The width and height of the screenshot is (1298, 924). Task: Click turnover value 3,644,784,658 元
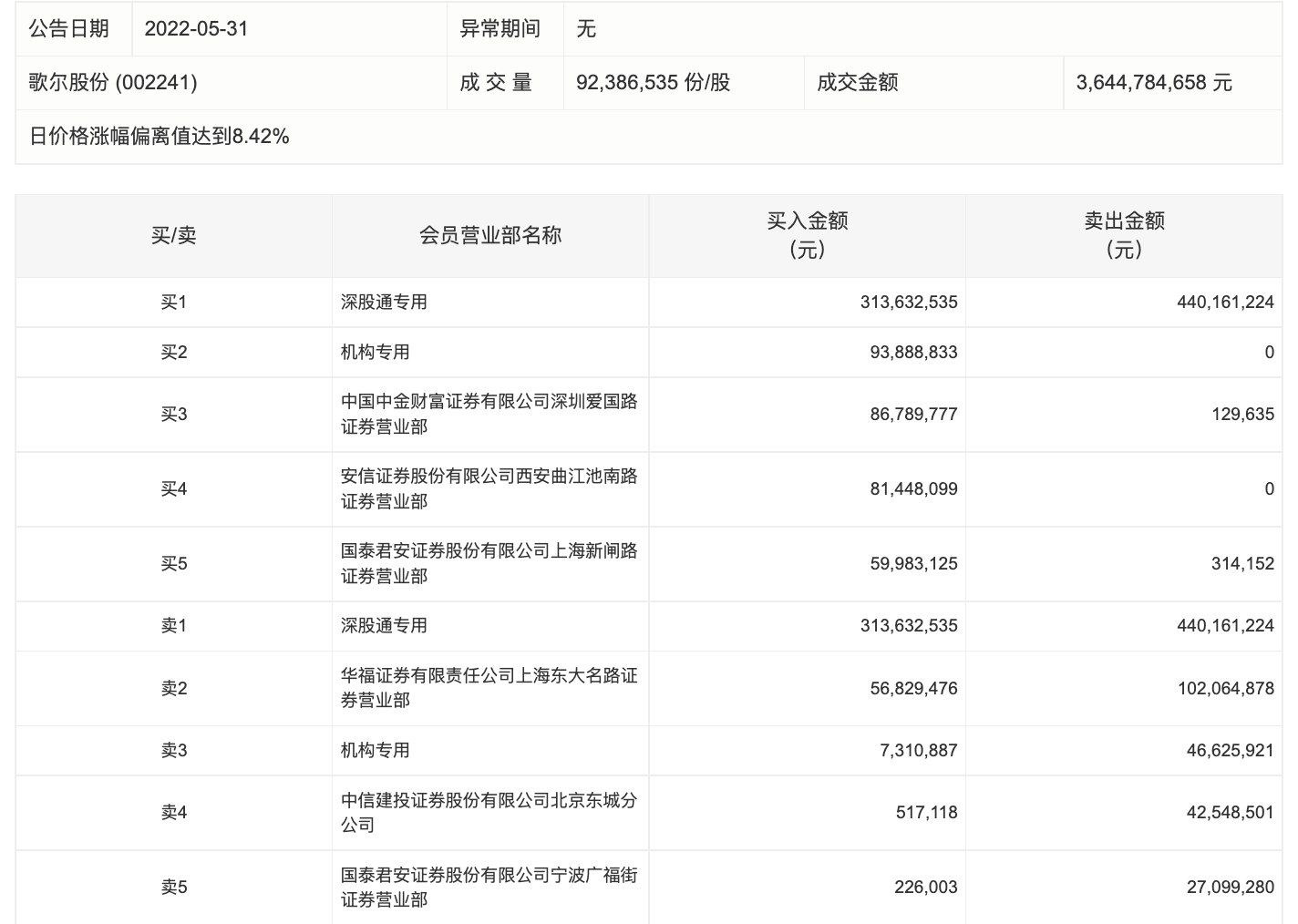coord(1154,82)
